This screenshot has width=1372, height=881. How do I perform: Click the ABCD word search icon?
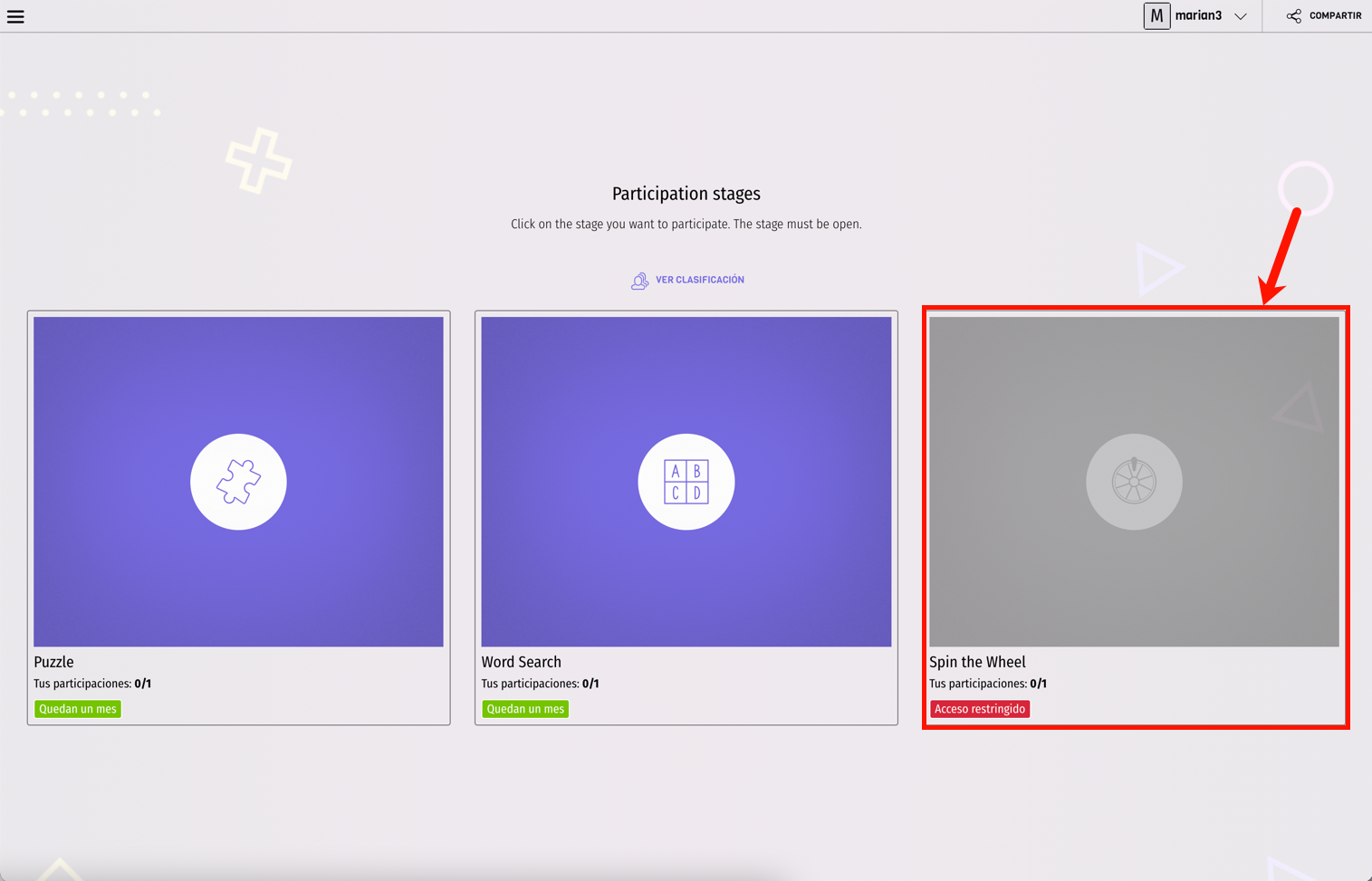pos(686,482)
